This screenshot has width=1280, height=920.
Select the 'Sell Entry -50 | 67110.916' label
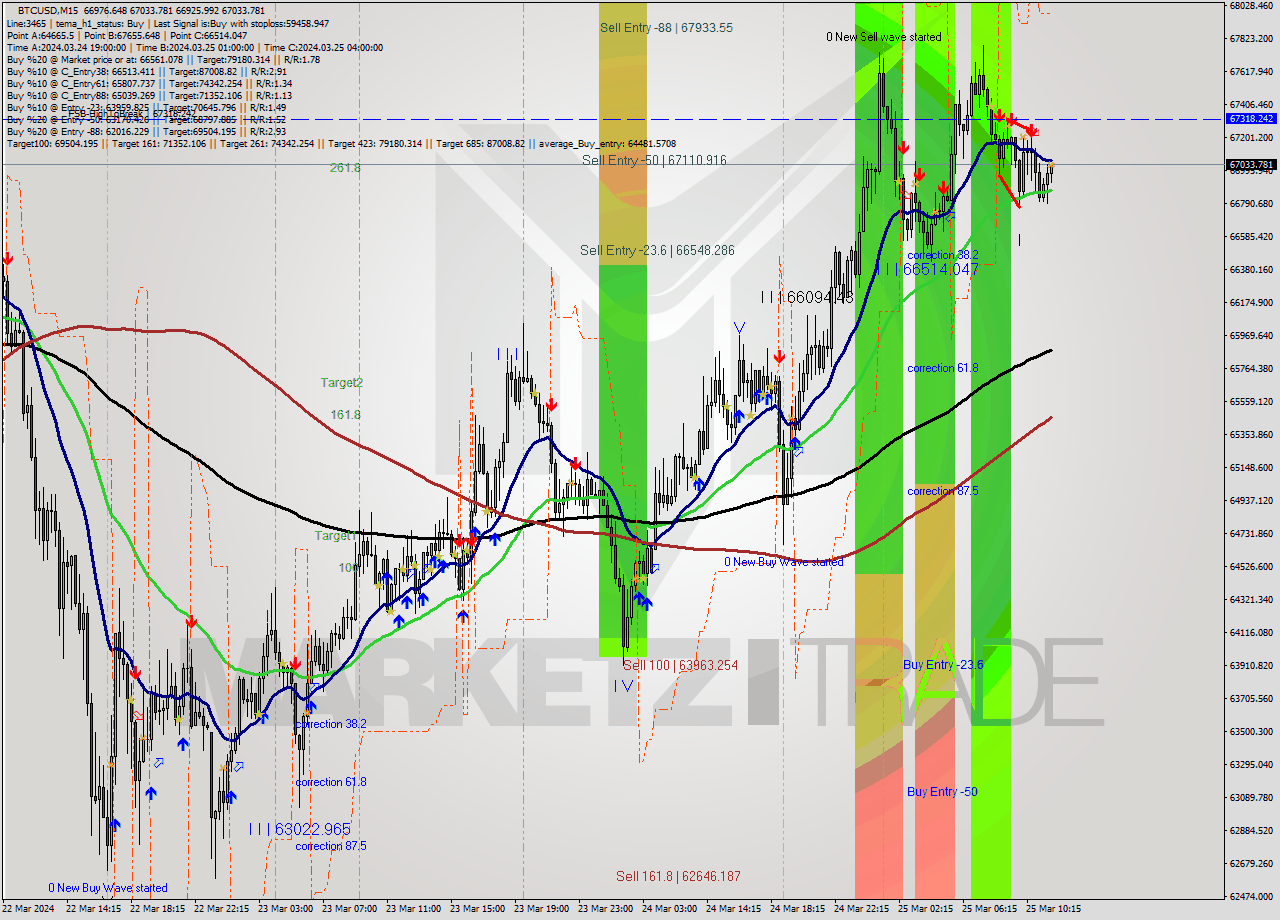tap(654, 160)
